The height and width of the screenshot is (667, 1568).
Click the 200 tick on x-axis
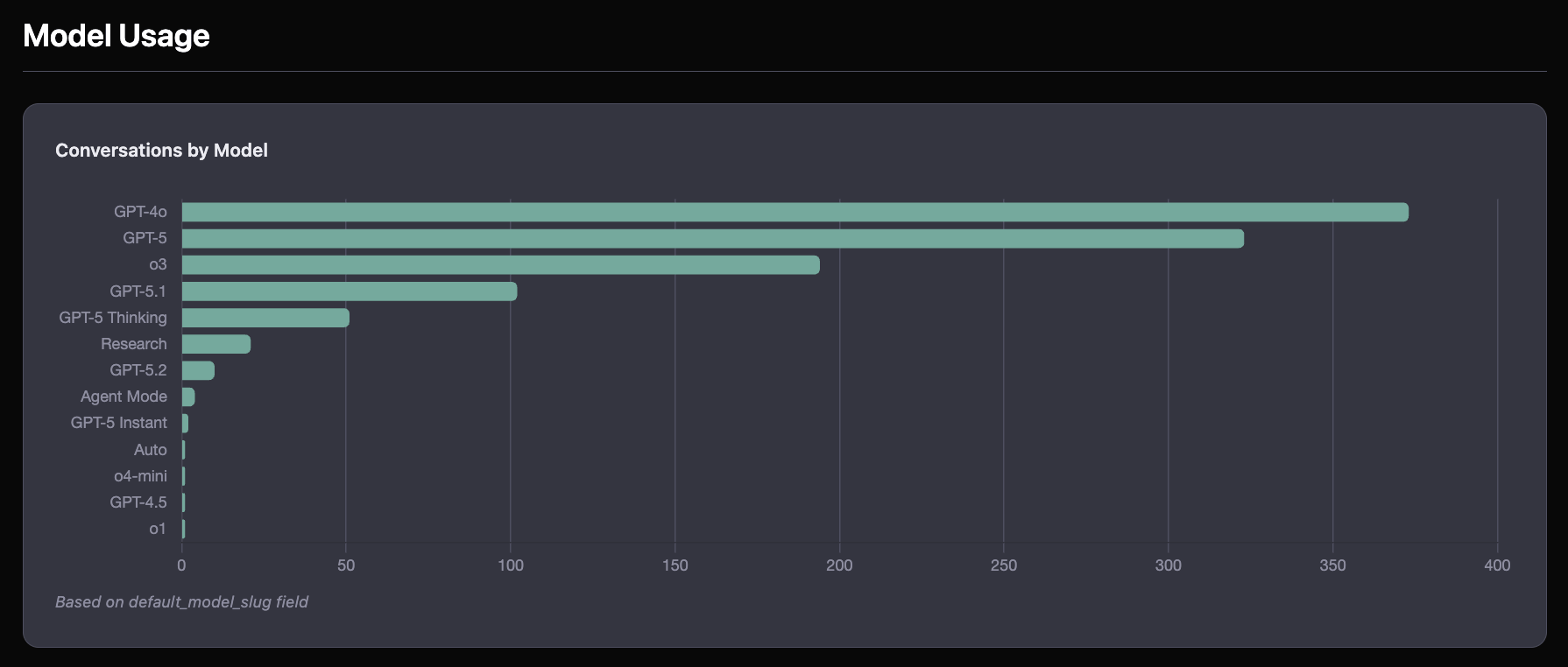839,565
